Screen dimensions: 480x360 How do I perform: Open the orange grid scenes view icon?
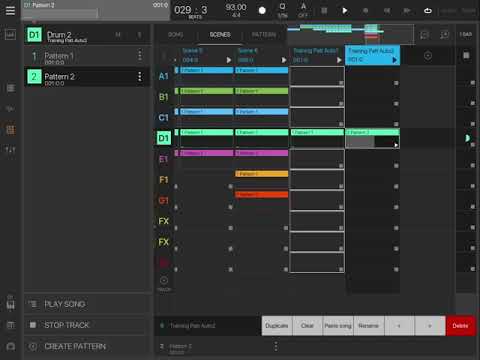pyautogui.click(x=10, y=129)
